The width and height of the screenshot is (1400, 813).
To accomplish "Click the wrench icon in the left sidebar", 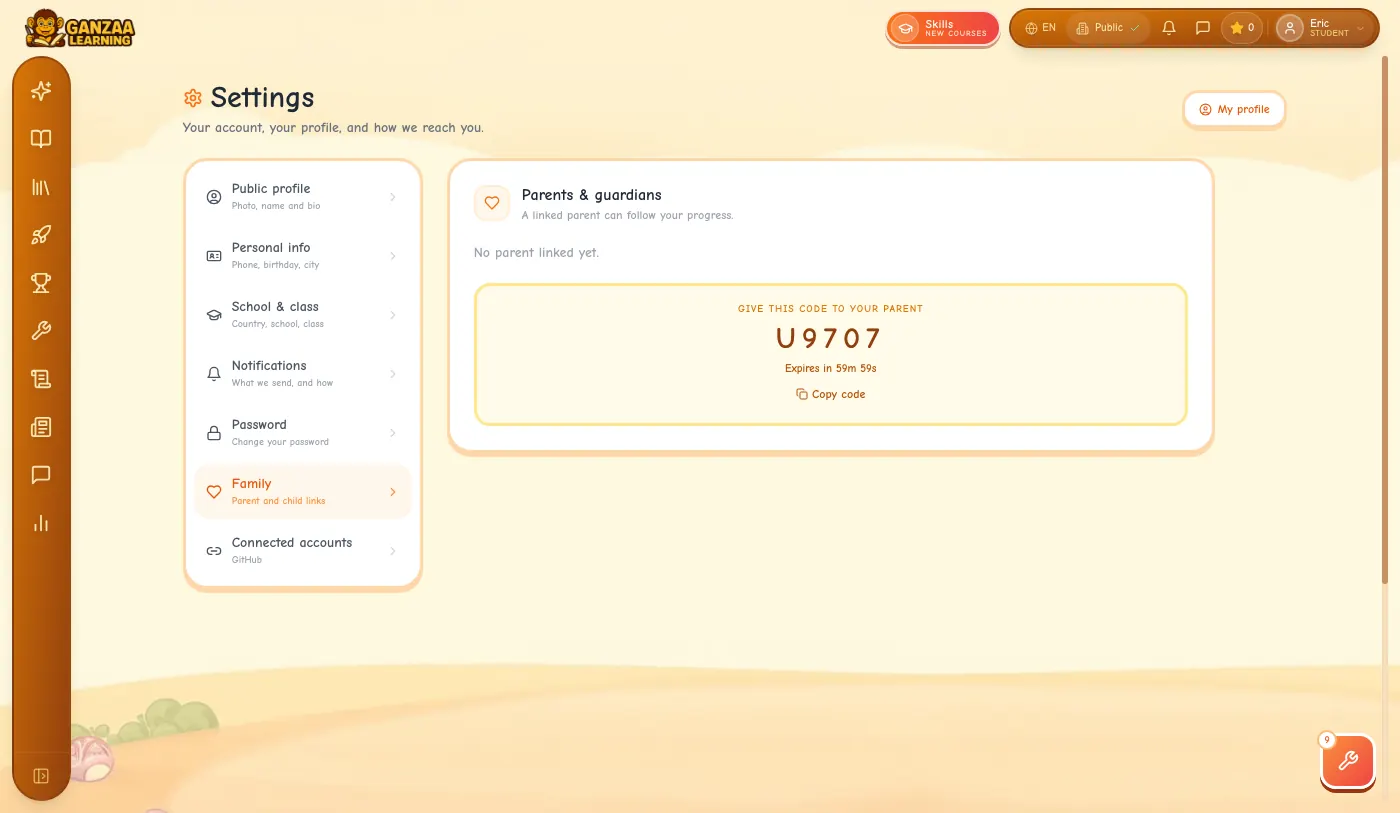I will 41,331.
